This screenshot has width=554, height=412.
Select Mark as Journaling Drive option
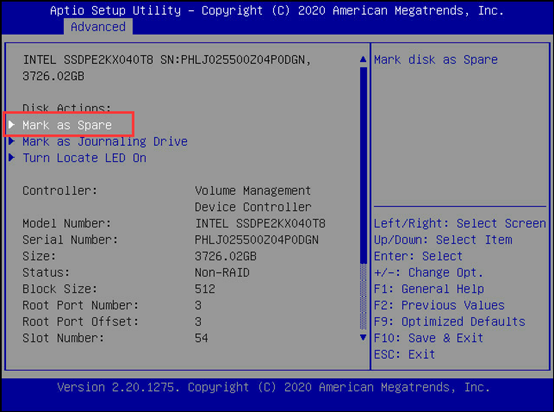[105, 142]
